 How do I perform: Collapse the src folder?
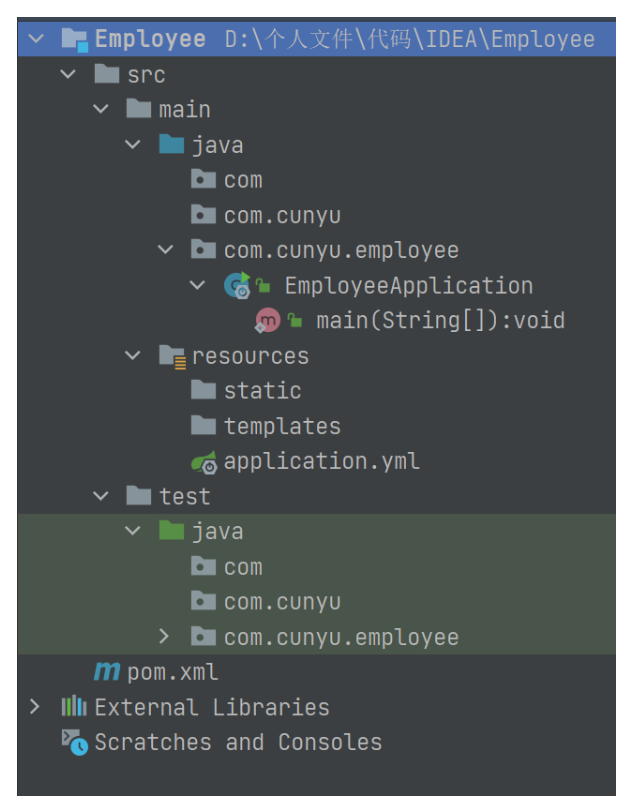click(x=68, y=75)
